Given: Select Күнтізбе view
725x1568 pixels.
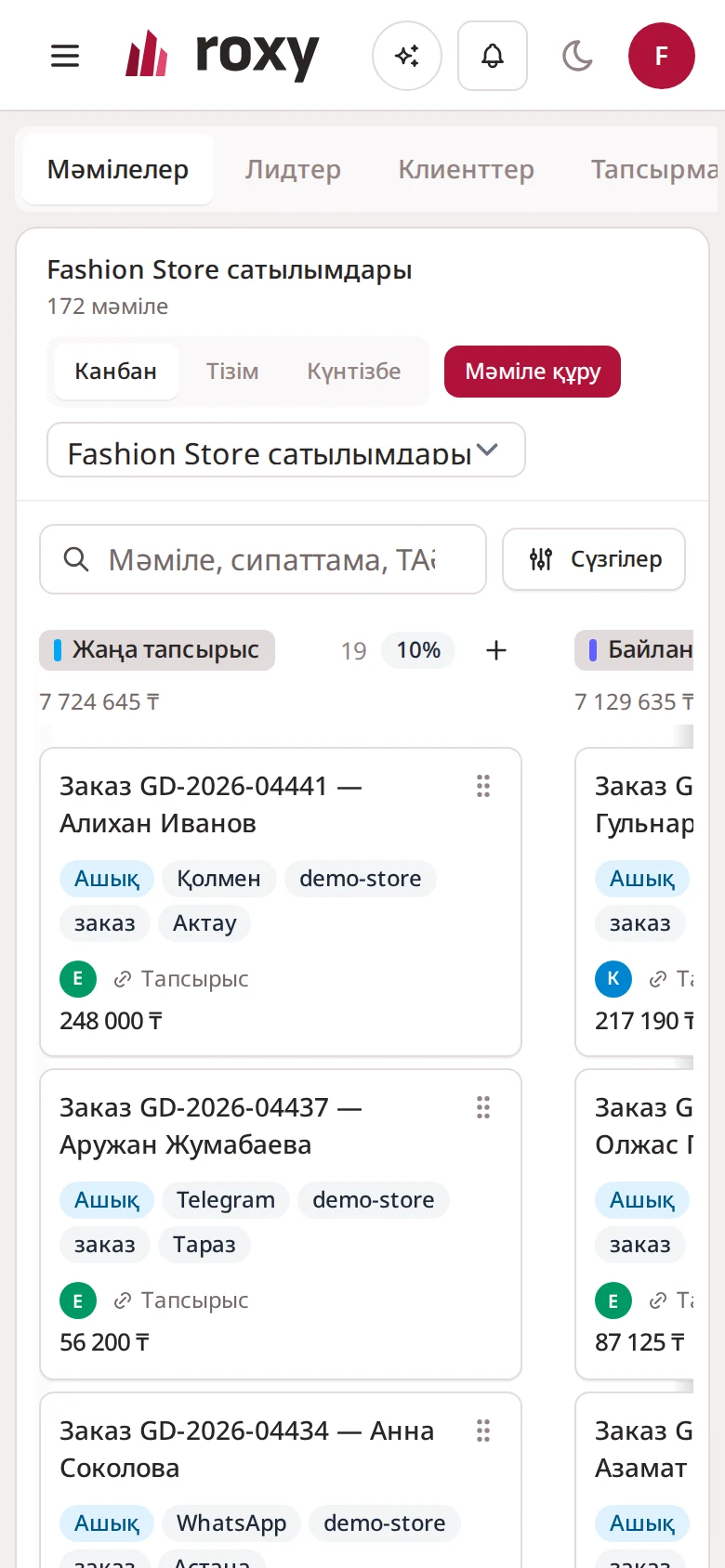Looking at the screenshot, I should tap(354, 372).
